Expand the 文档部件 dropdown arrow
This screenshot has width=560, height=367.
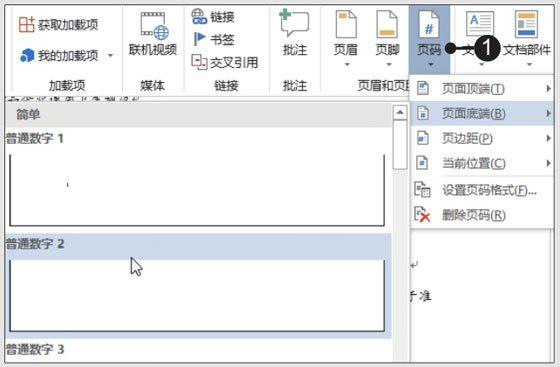(529, 65)
